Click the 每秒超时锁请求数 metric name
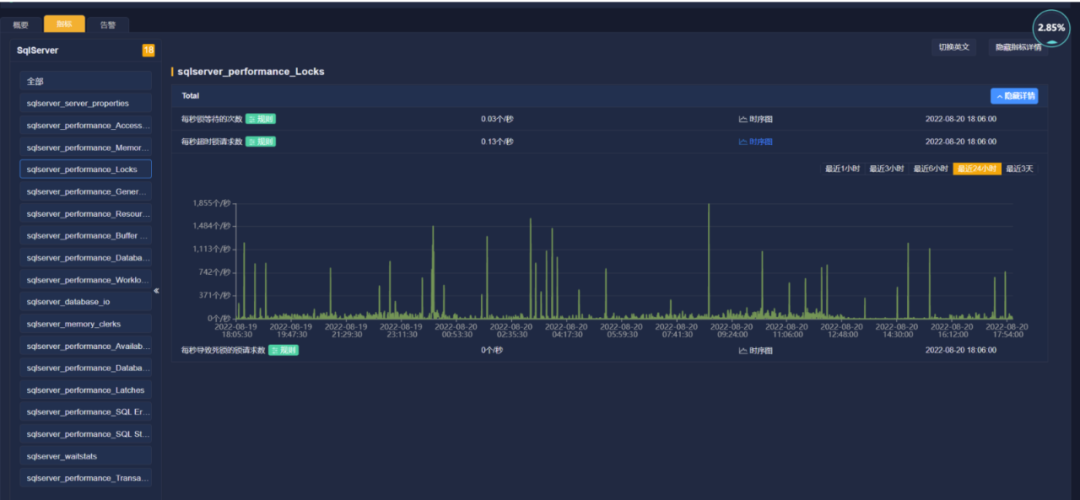 211,142
